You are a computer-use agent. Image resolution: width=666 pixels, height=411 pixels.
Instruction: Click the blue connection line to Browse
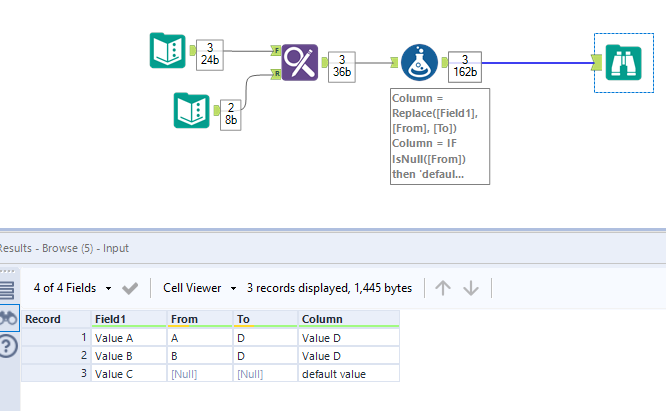pyautogui.click(x=537, y=63)
